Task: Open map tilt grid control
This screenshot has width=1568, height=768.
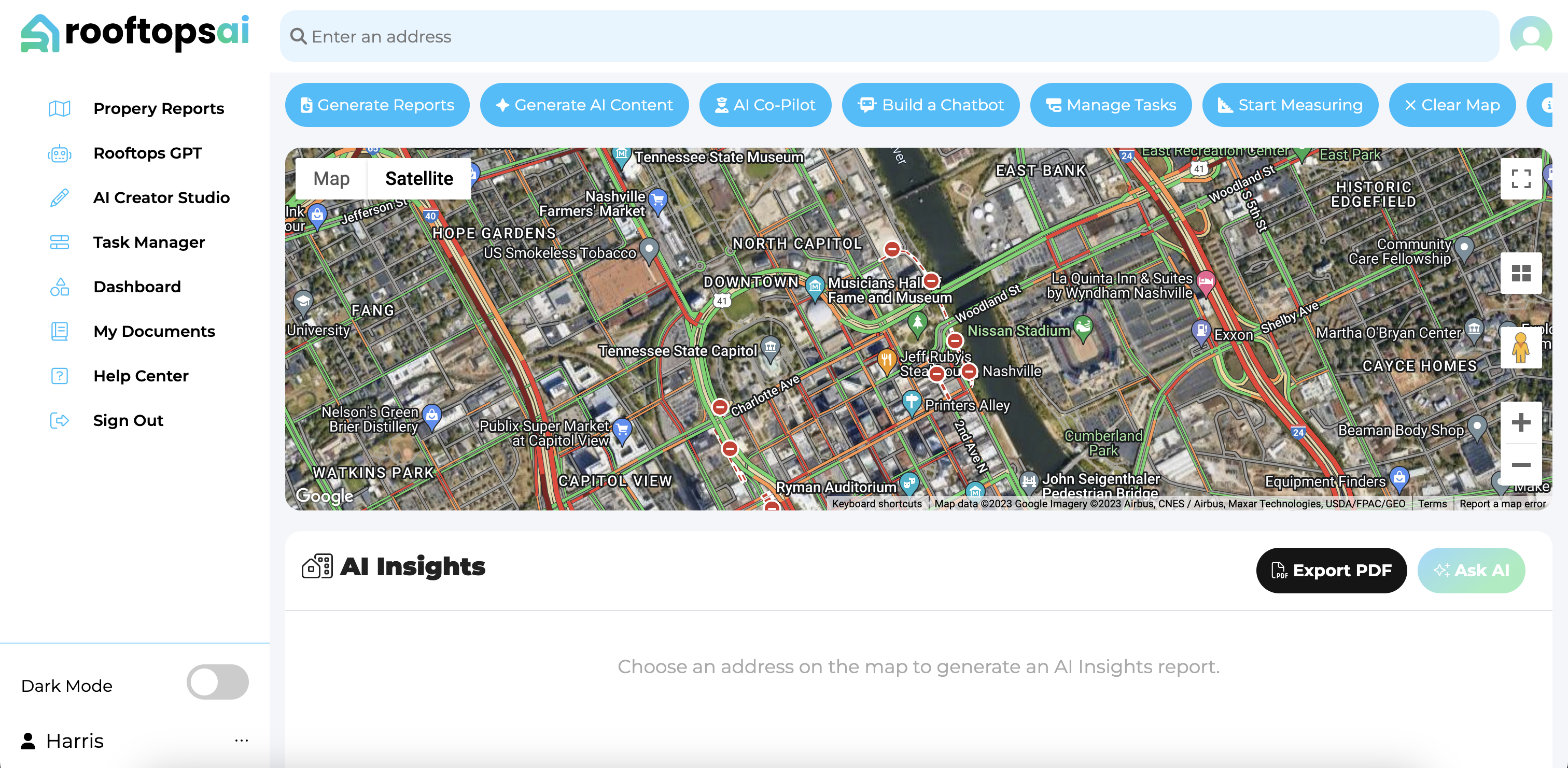Action: pos(1520,273)
